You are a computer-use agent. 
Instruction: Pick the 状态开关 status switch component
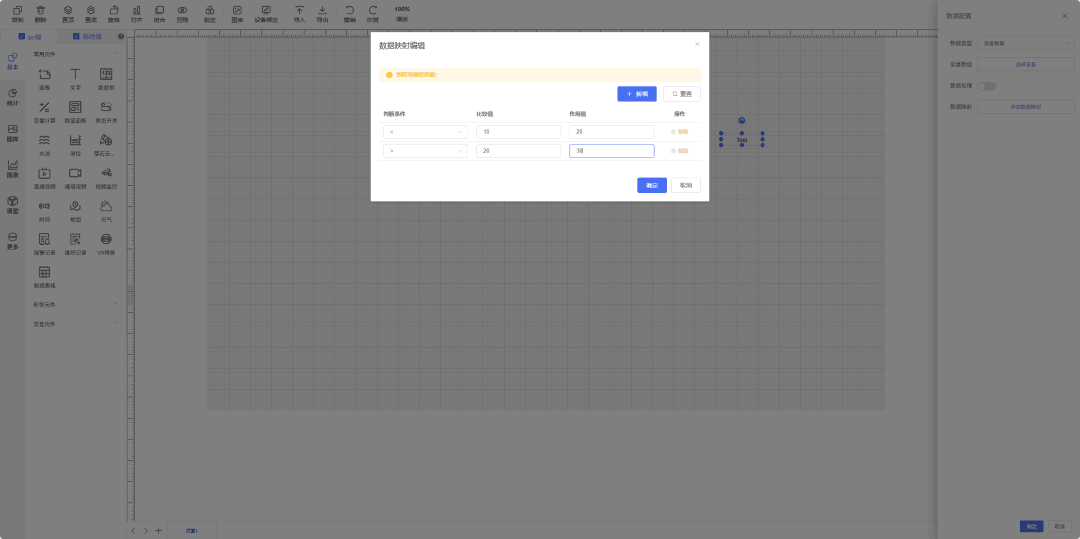[106, 112]
